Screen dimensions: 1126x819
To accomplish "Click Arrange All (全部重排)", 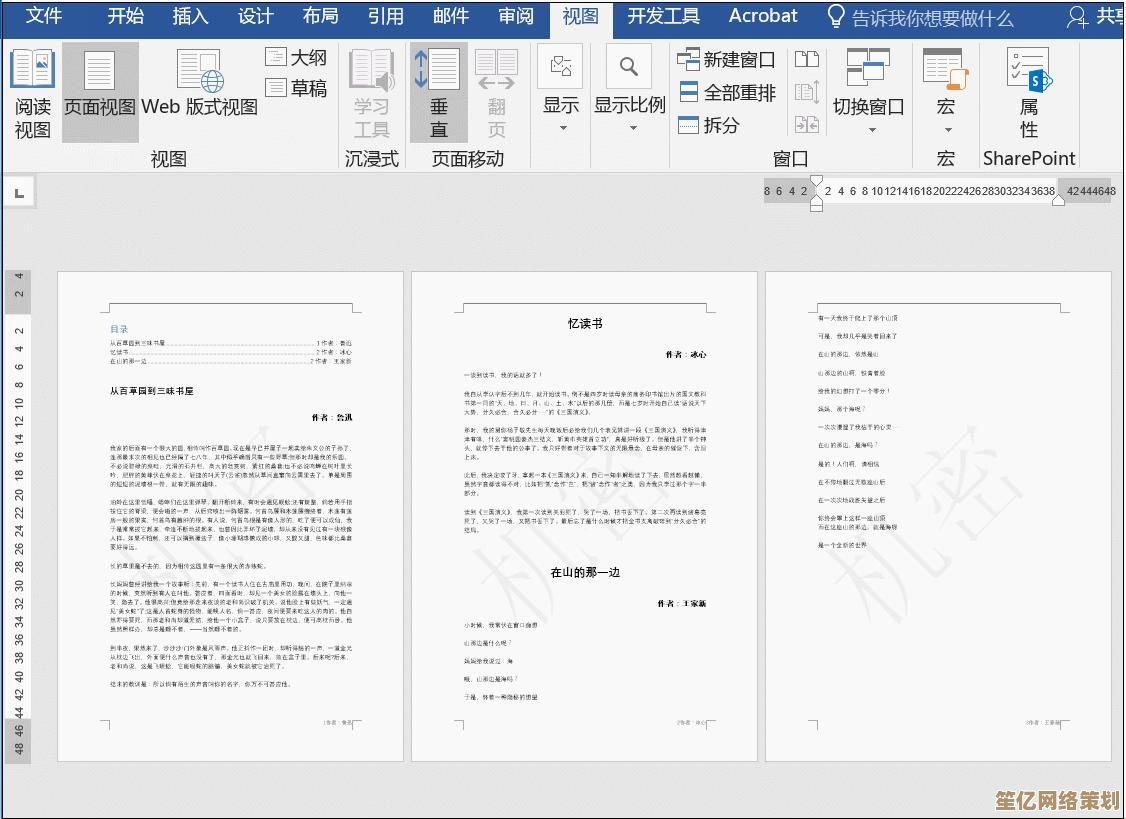I will pyautogui.click(x=726, y=93).
